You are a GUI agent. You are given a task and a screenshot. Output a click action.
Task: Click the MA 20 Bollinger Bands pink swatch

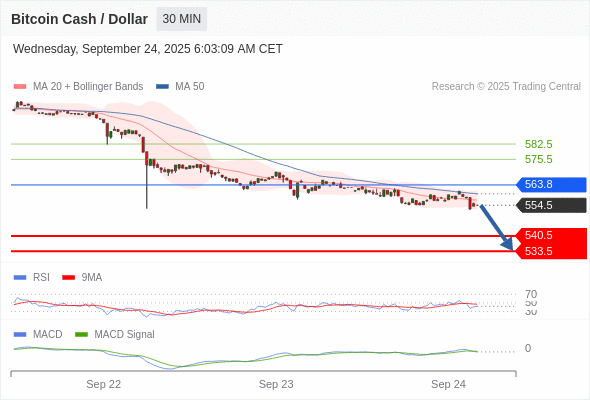(20, 87)
